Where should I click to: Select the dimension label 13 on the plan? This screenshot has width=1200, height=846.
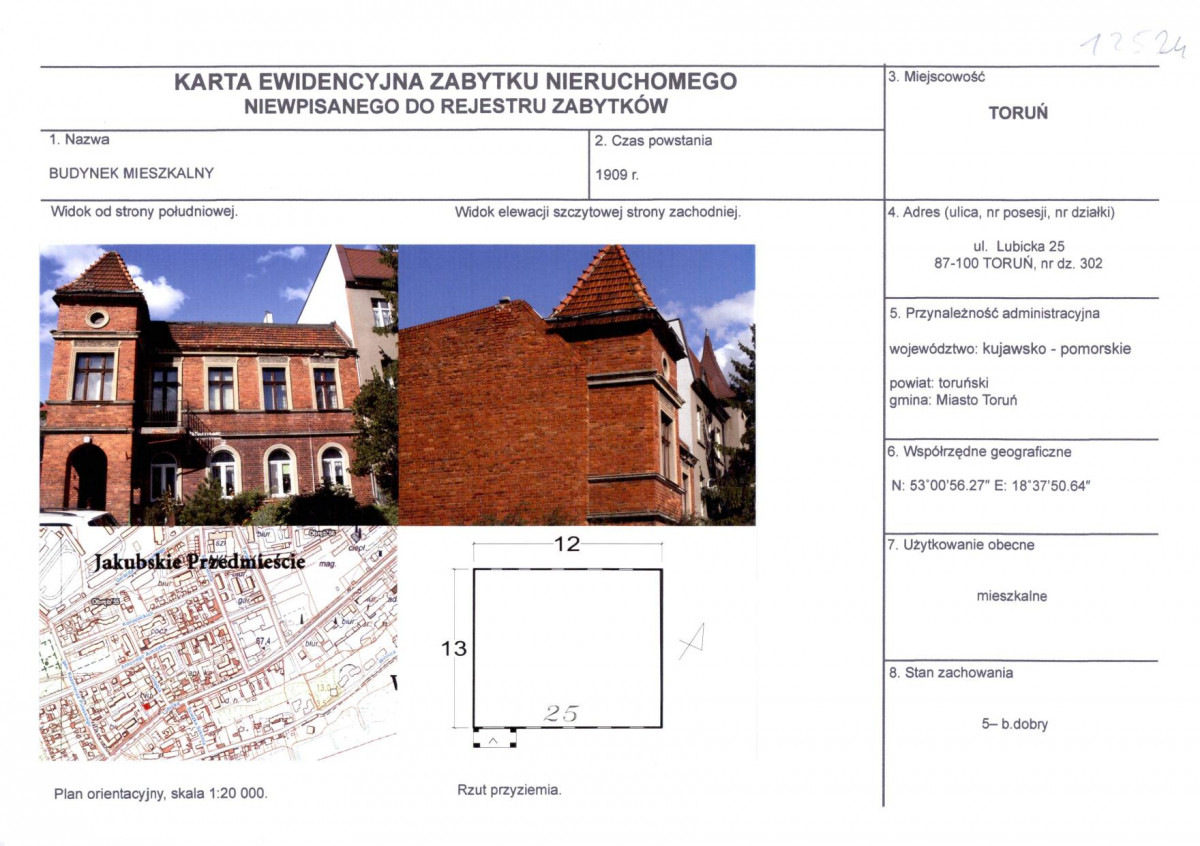point(455,648)
